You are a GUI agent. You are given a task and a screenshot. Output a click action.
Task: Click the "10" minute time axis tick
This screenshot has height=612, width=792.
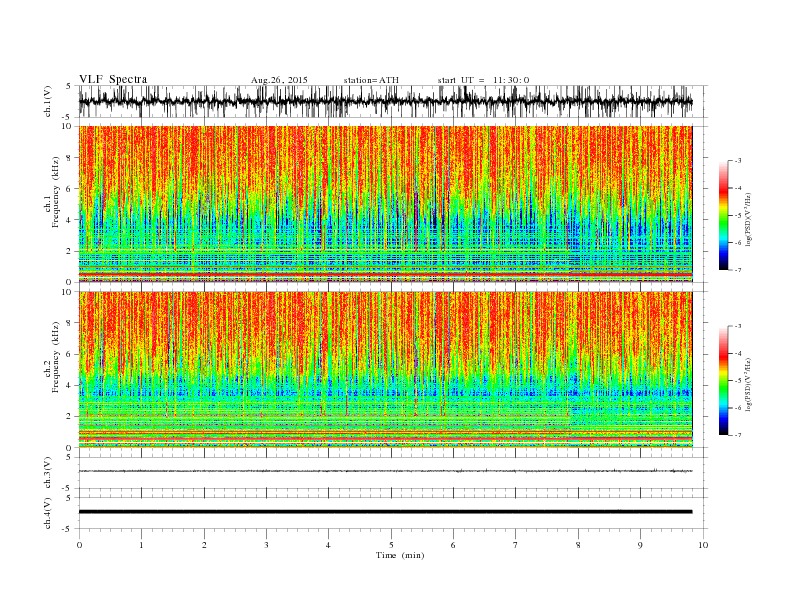tap(703, 545)
